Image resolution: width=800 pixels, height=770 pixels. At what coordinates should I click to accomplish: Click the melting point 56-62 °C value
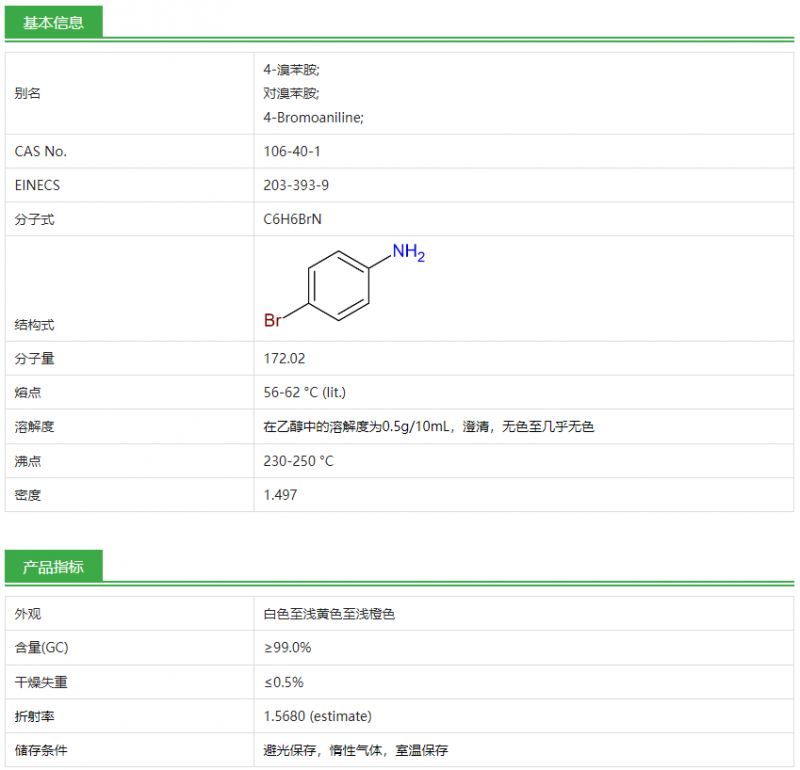304,392
